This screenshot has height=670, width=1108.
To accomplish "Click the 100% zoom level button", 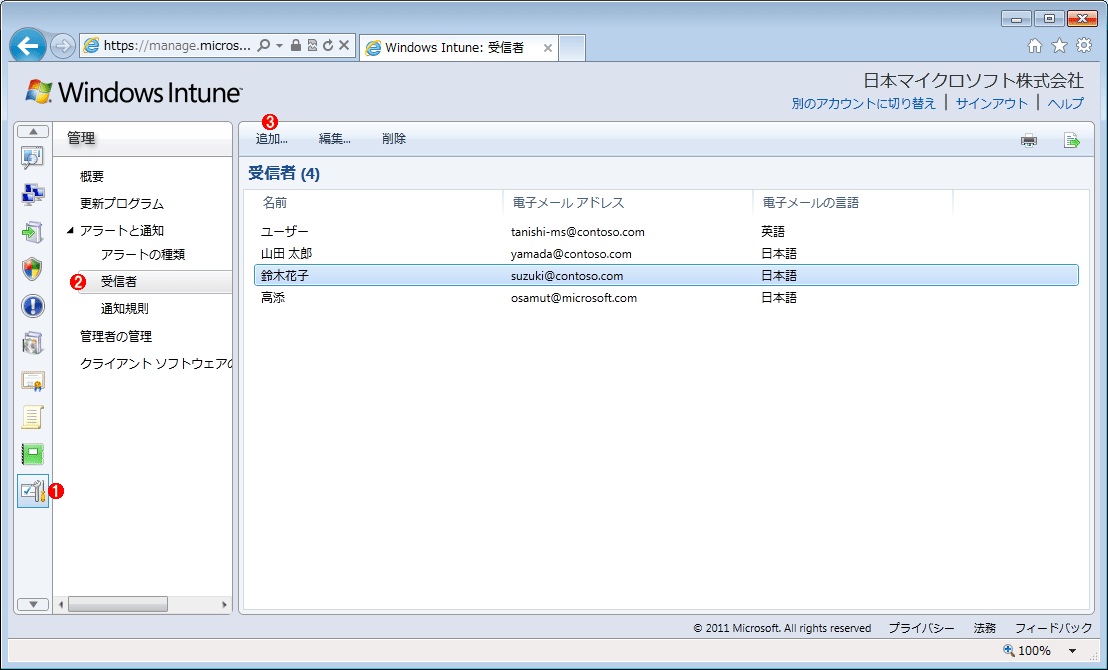I will click(1034, 651).
